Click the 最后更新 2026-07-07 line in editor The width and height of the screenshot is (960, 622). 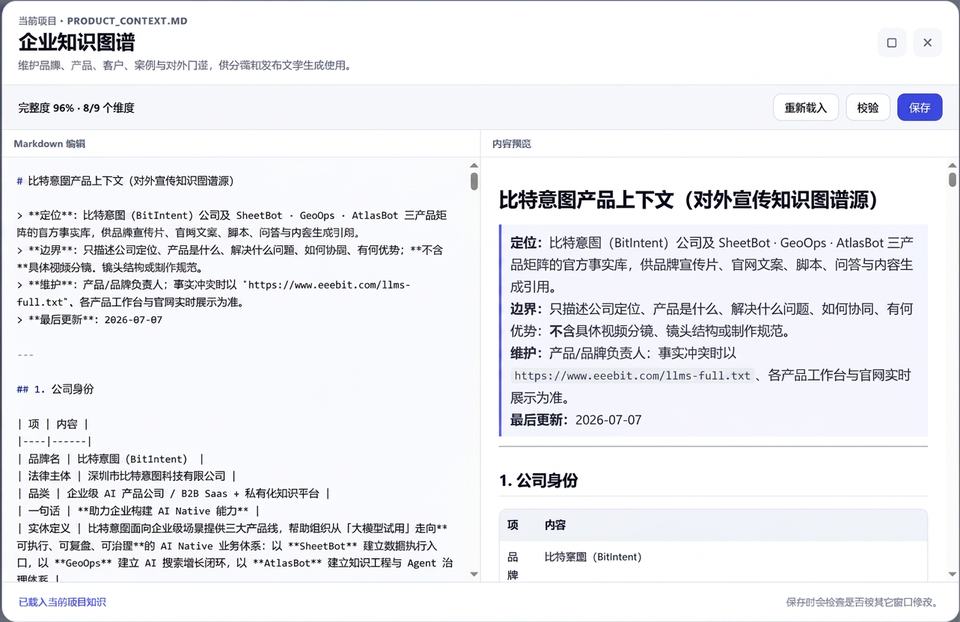click(89, 320)
